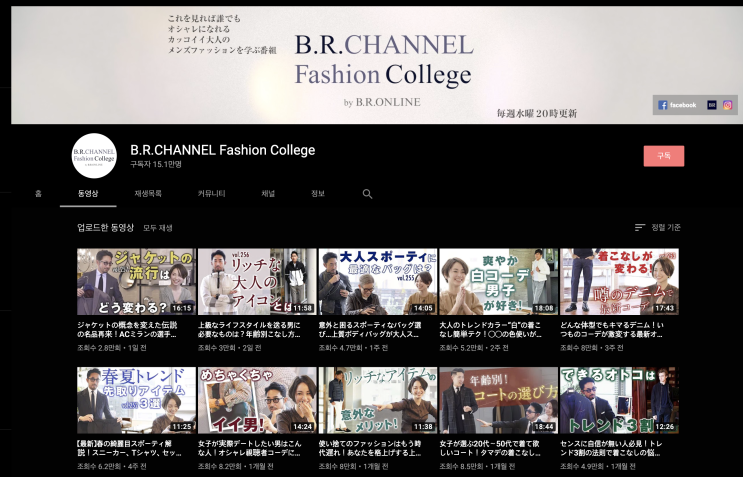This screenshot has width=743, height=477.
Task: Open the 14:24 めちゃくちゃイイ男 video thumbnail
Action: point(257,400)
